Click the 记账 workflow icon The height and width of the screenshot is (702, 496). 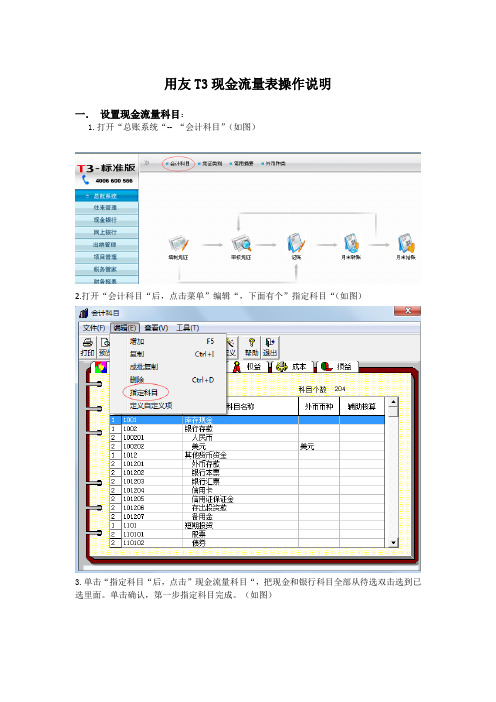click(x=296, y=243)
